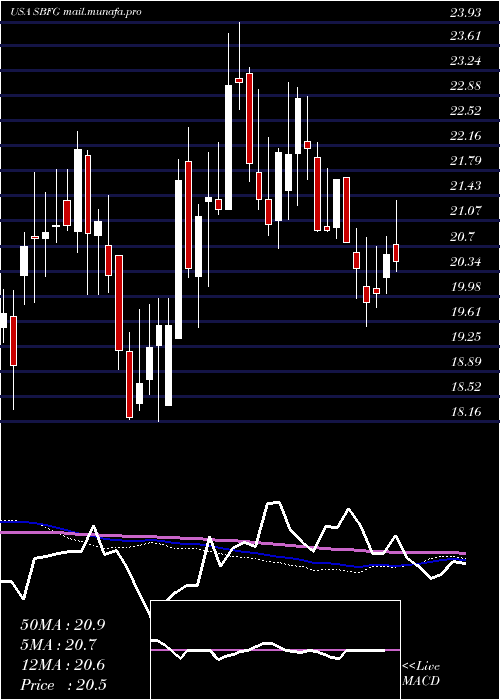The height and width of the screenshot is (700, 500).
Task: Click the Price : 20.5 value
Action: (x=63, y=684)
